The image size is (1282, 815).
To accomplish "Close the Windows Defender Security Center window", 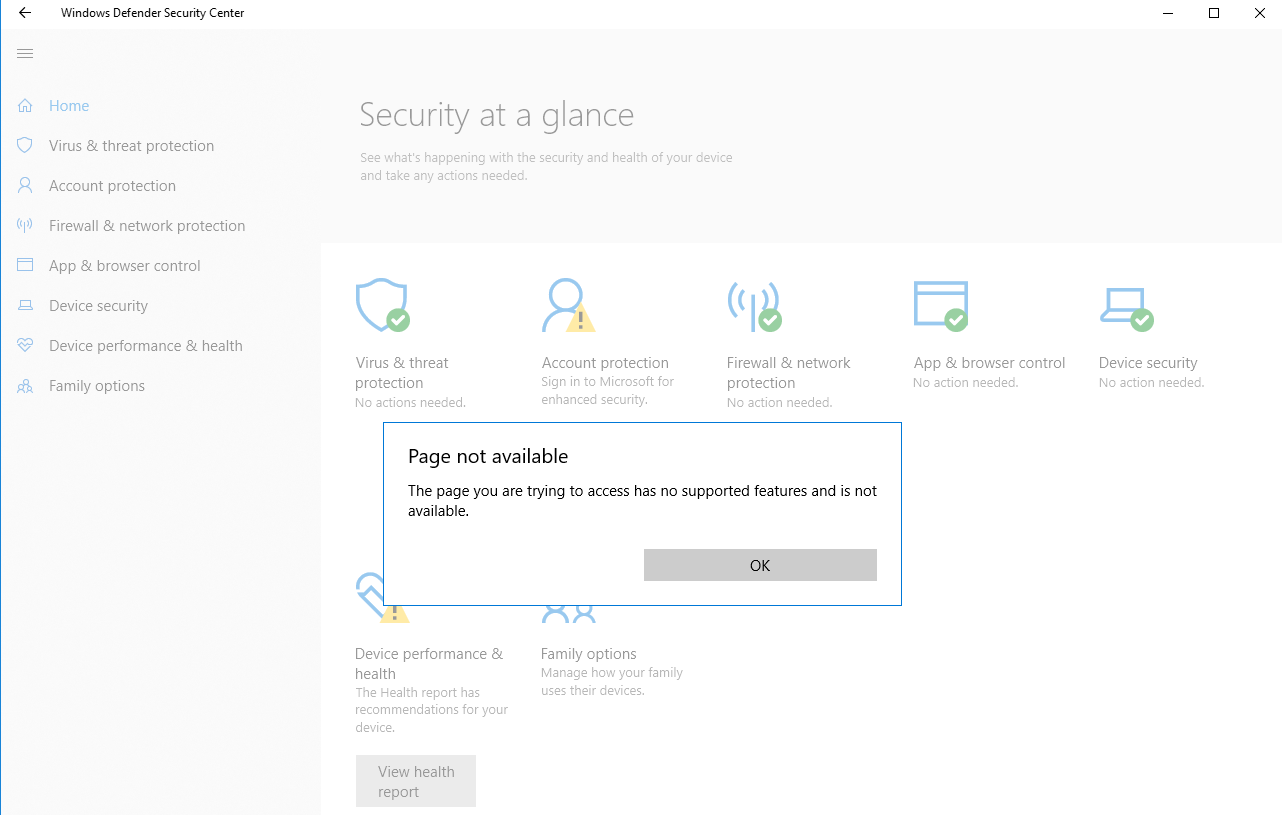I will tap(1260, 13).
